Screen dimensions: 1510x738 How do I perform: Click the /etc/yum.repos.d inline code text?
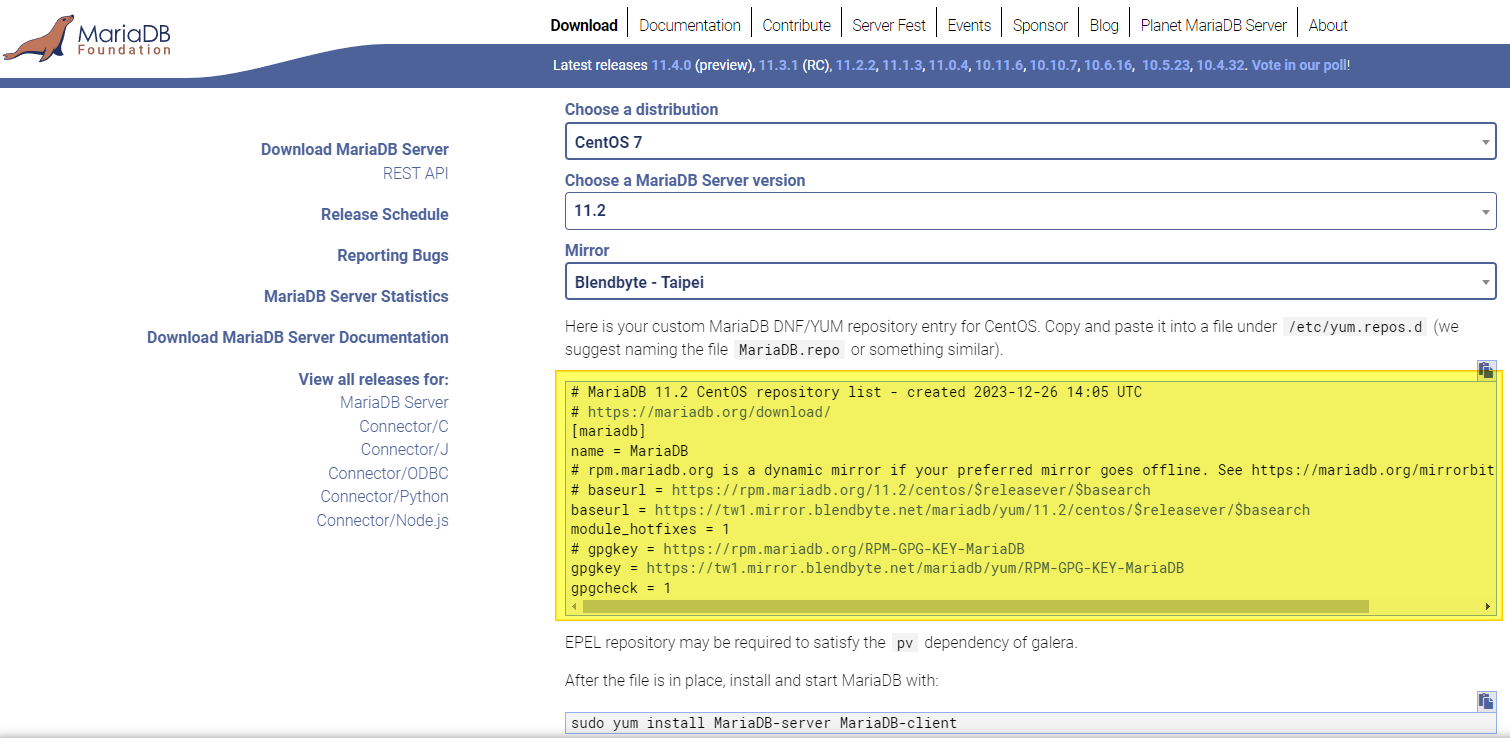(x=1357, y=327)
